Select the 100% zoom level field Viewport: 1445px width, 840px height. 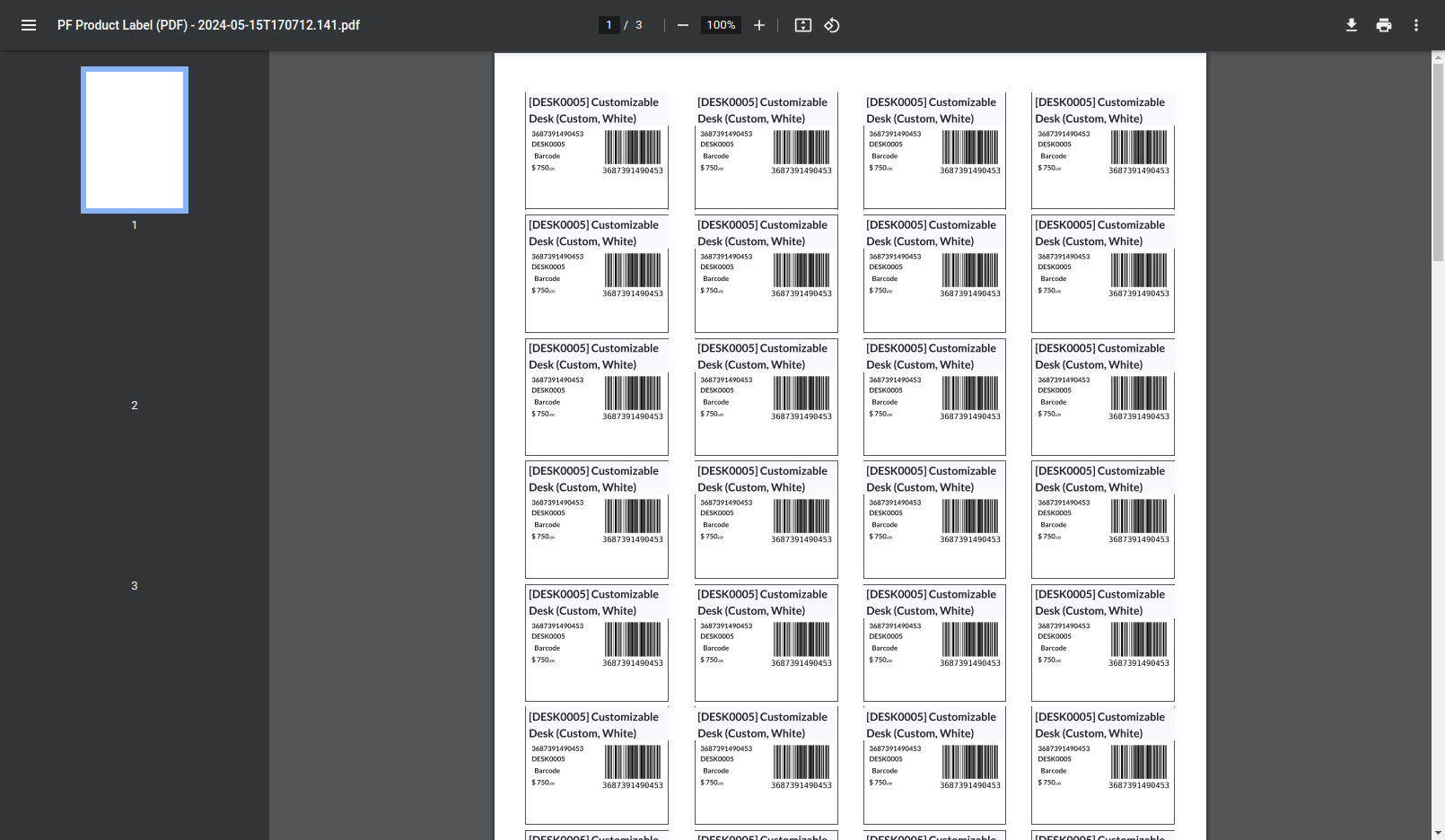[x=721, y=25]
